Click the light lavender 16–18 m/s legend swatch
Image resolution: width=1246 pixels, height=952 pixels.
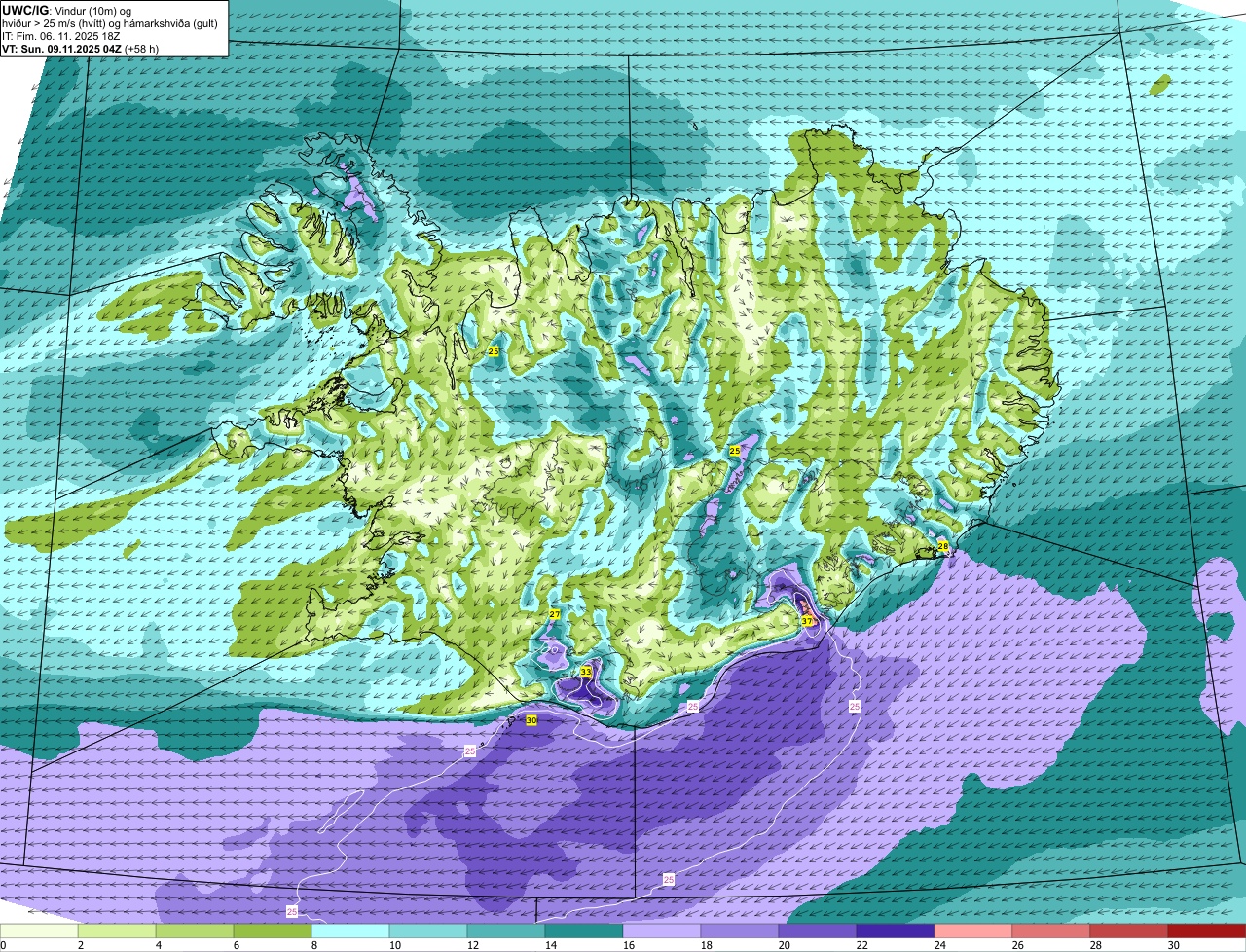point(662,931)
